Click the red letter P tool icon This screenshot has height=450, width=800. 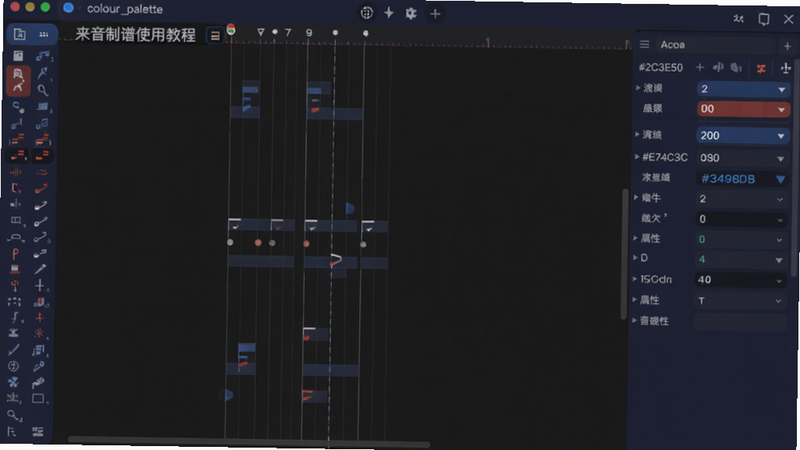pyautogui.click(x=15, y=253)
